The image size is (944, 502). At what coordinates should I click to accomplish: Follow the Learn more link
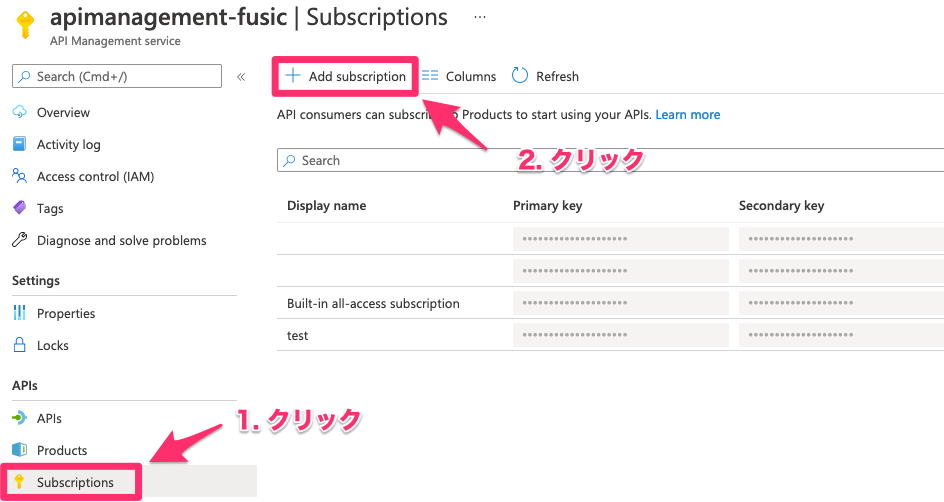click(688, 115)
